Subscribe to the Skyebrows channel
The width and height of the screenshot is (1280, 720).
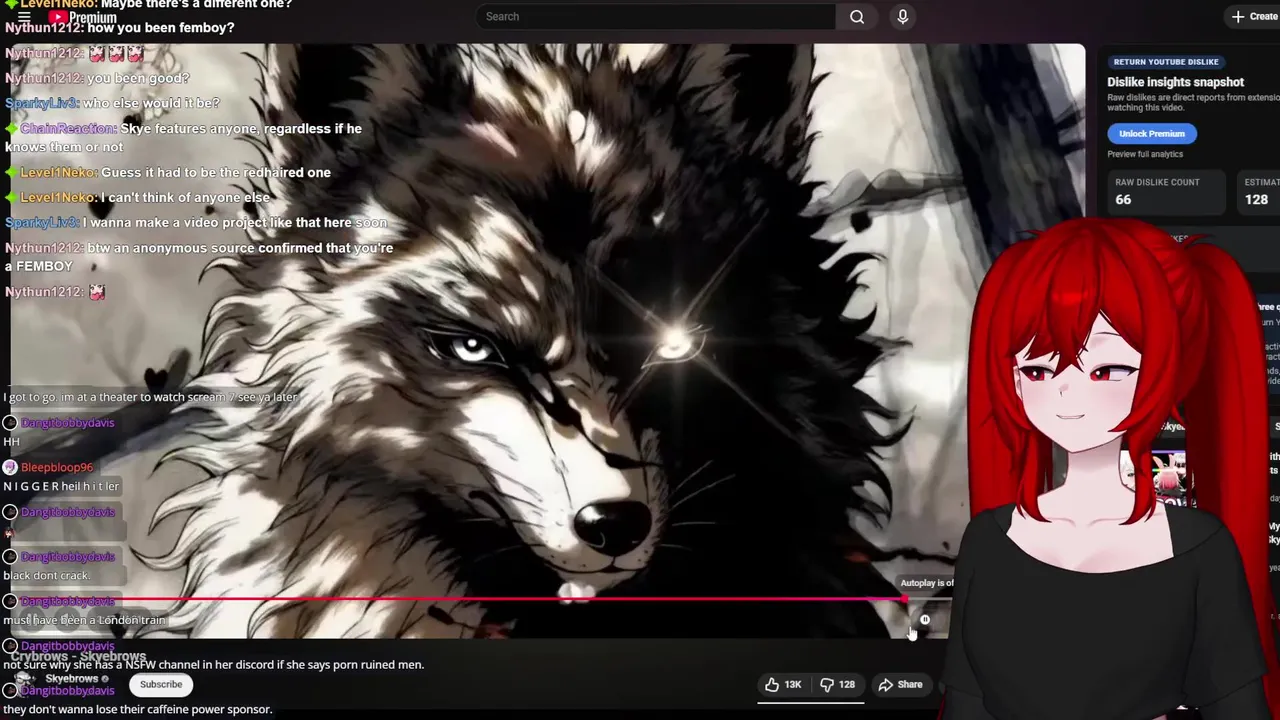[161, 685]
